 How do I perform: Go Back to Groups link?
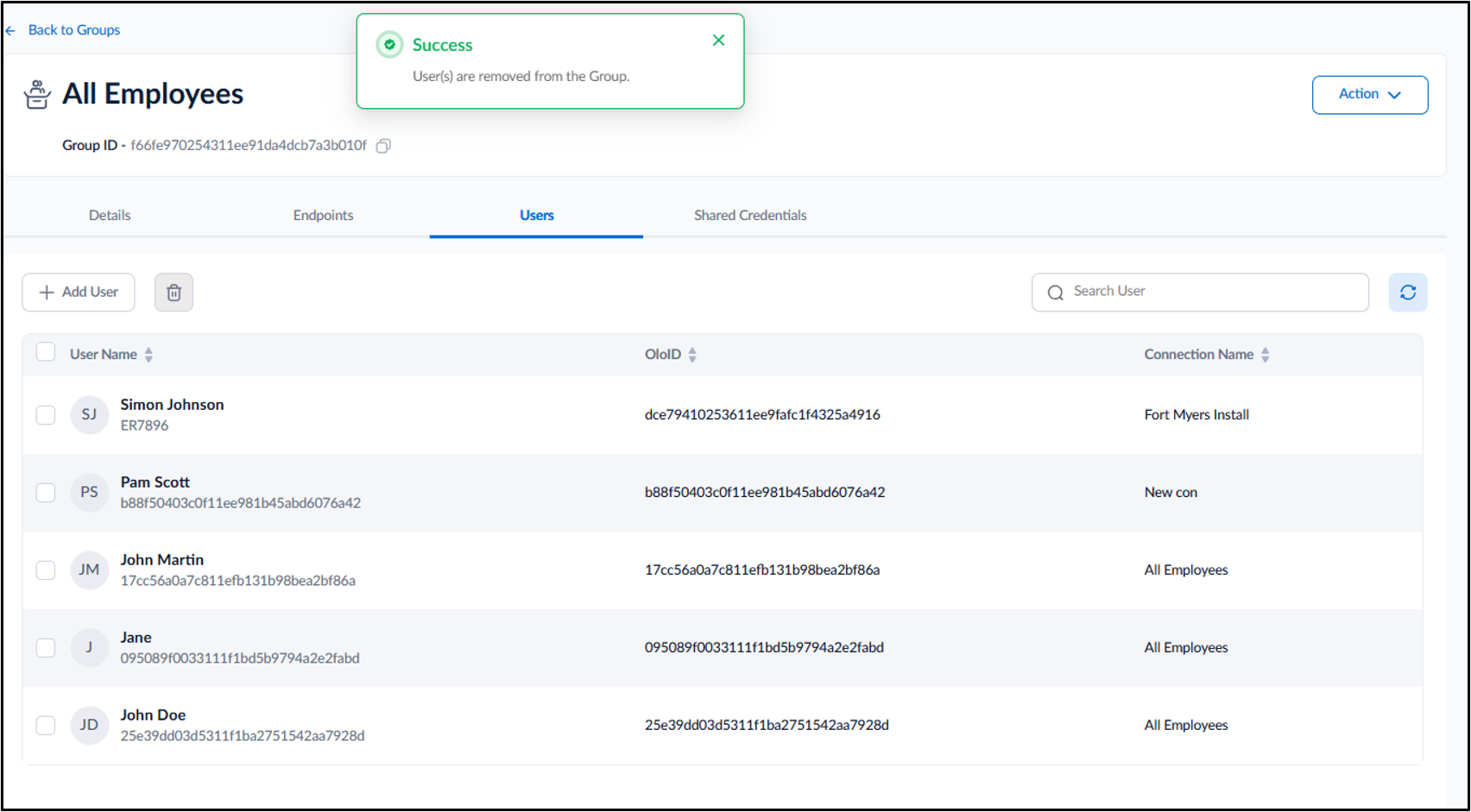coord(63,30)
